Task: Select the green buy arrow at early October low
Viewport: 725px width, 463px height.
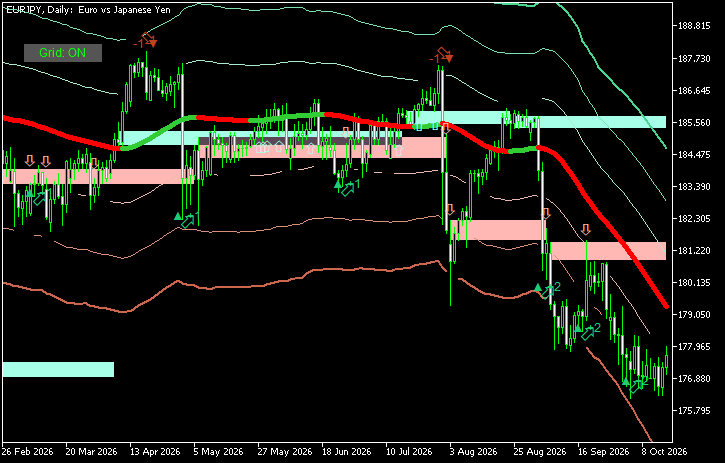Action: coord(637,385)
